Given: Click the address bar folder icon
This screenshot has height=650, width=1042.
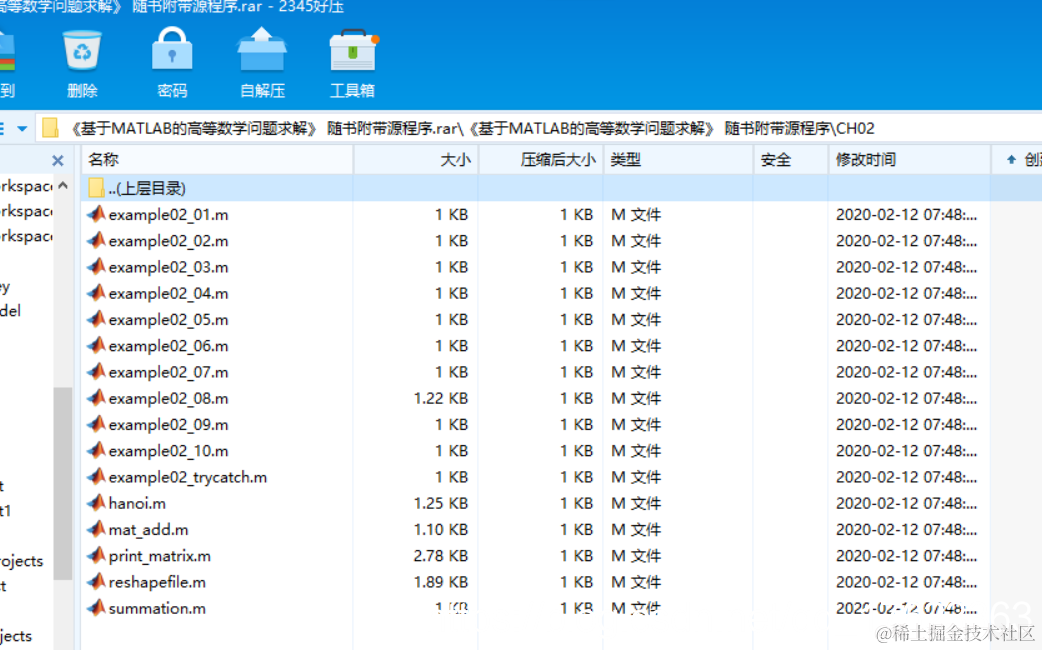Looking at the screenshot, I should (50, 128).
